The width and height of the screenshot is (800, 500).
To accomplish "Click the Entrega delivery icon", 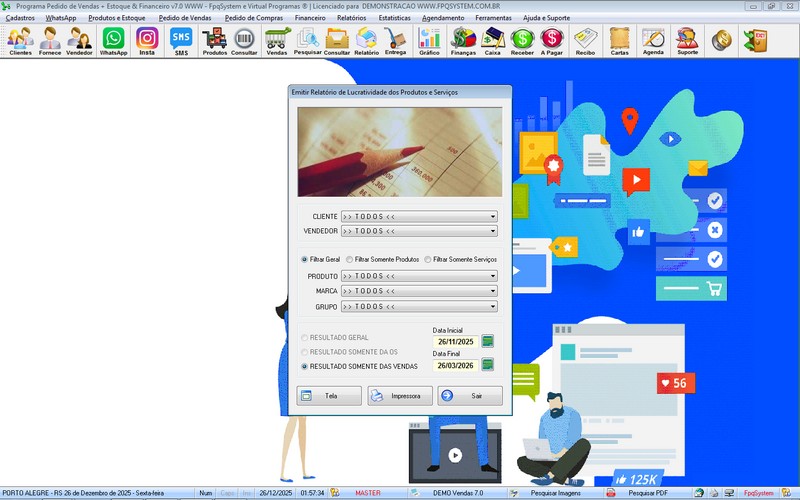I will (395, 40).
